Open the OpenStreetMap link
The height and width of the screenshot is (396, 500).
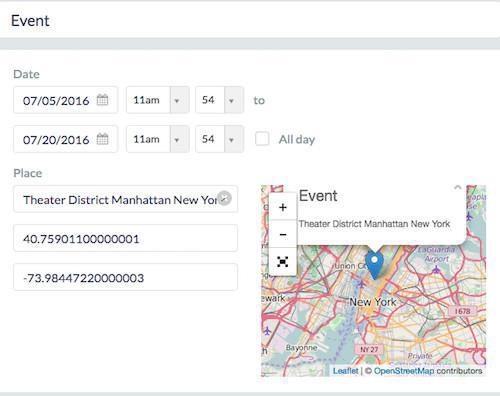tap(404, 371)
